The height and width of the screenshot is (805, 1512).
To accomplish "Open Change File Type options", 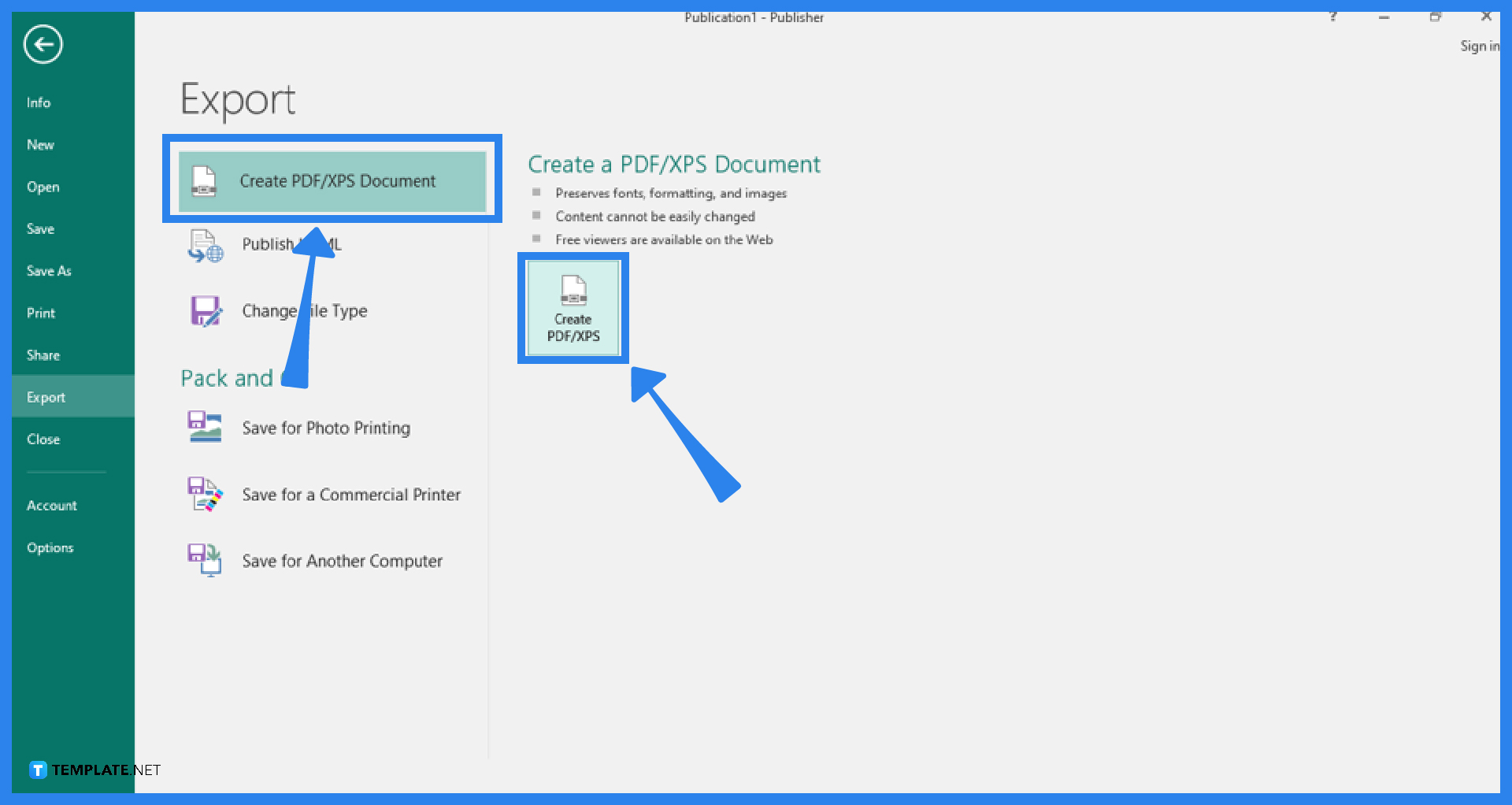I will [204, 310].
